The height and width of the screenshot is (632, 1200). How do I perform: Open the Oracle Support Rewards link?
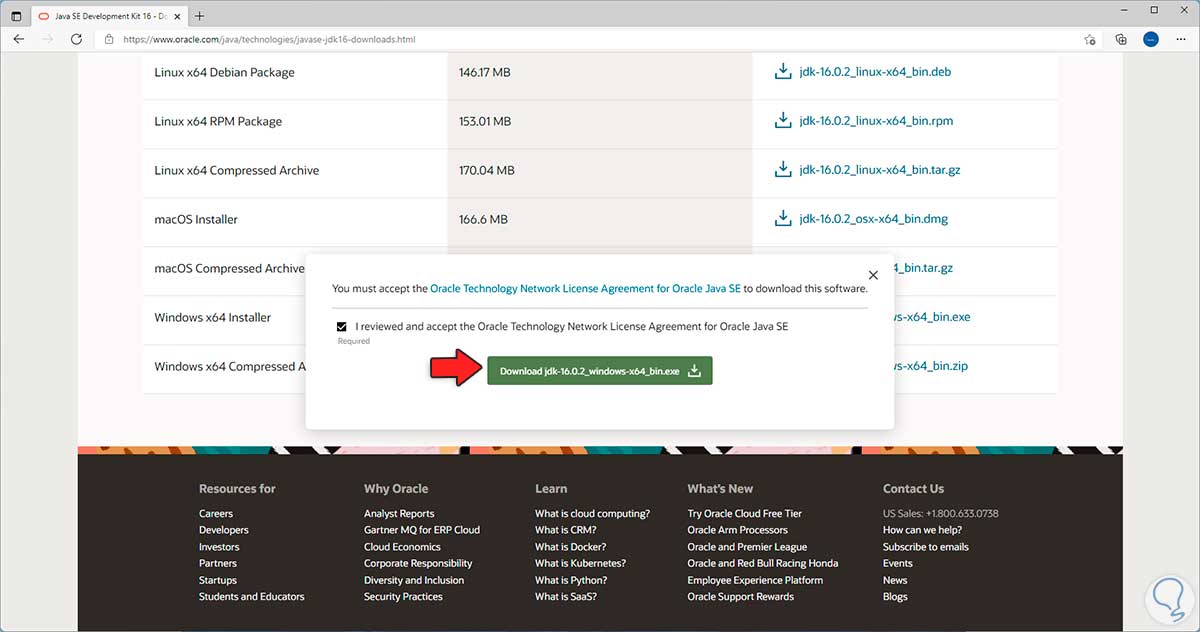(x=741, y=597)
